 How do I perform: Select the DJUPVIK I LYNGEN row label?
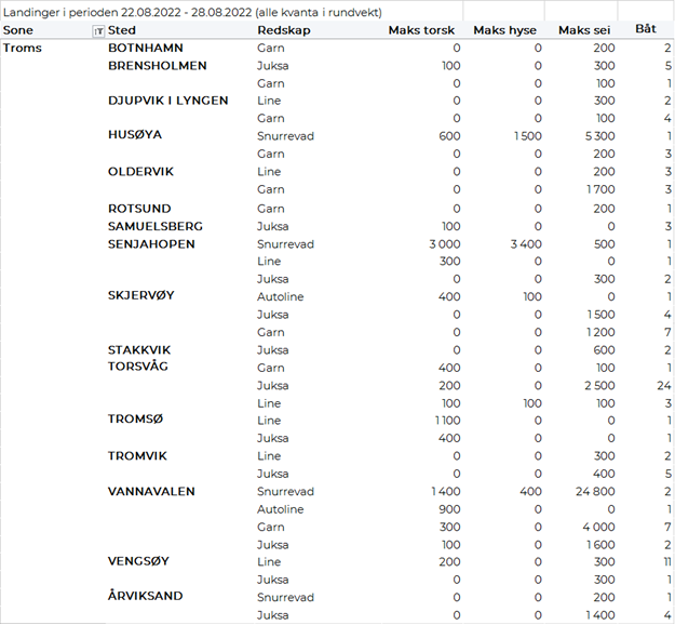pos(168,100)
